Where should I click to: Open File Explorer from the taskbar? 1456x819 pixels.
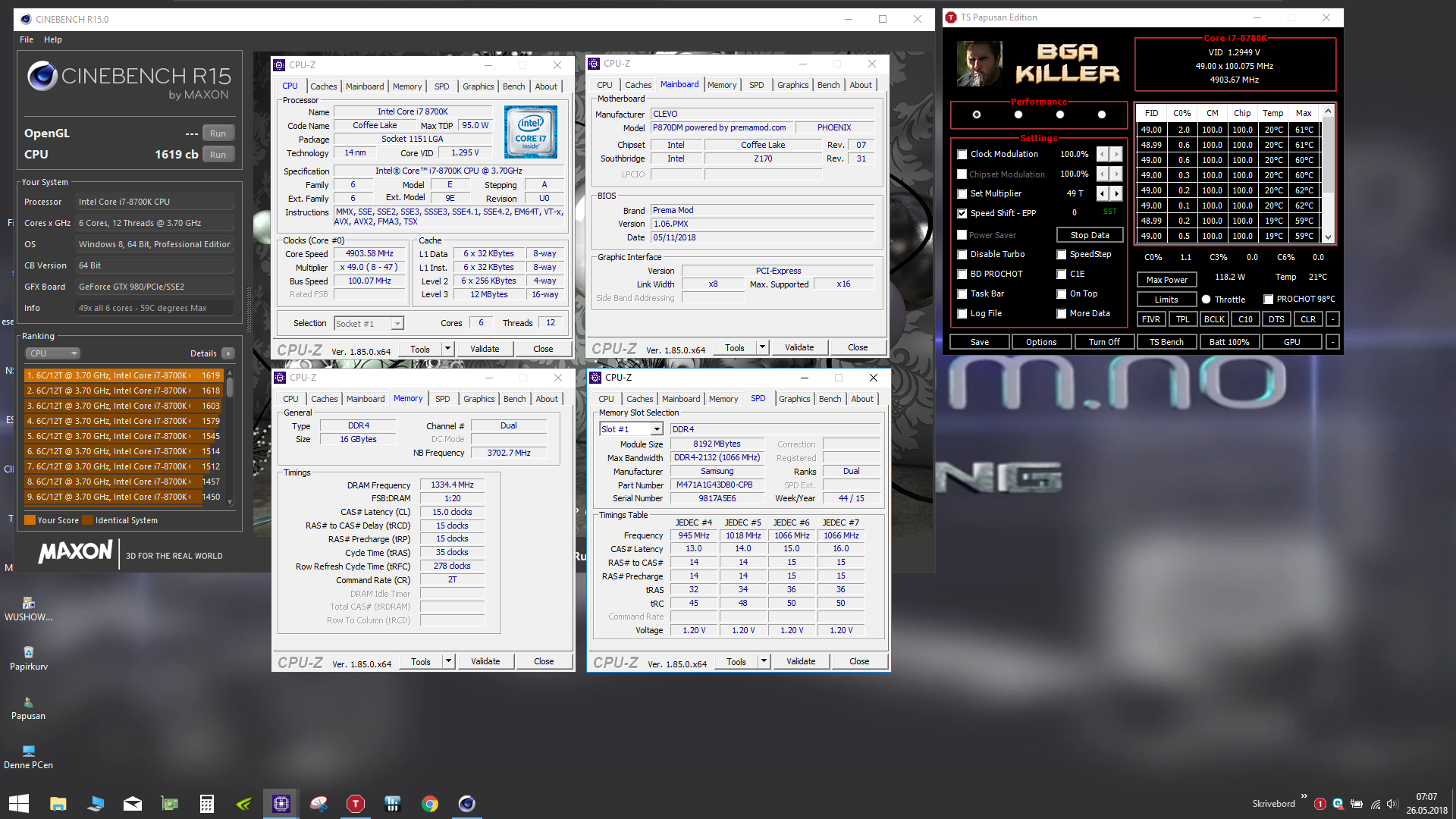pyautogui.click(x=58, y=804)
